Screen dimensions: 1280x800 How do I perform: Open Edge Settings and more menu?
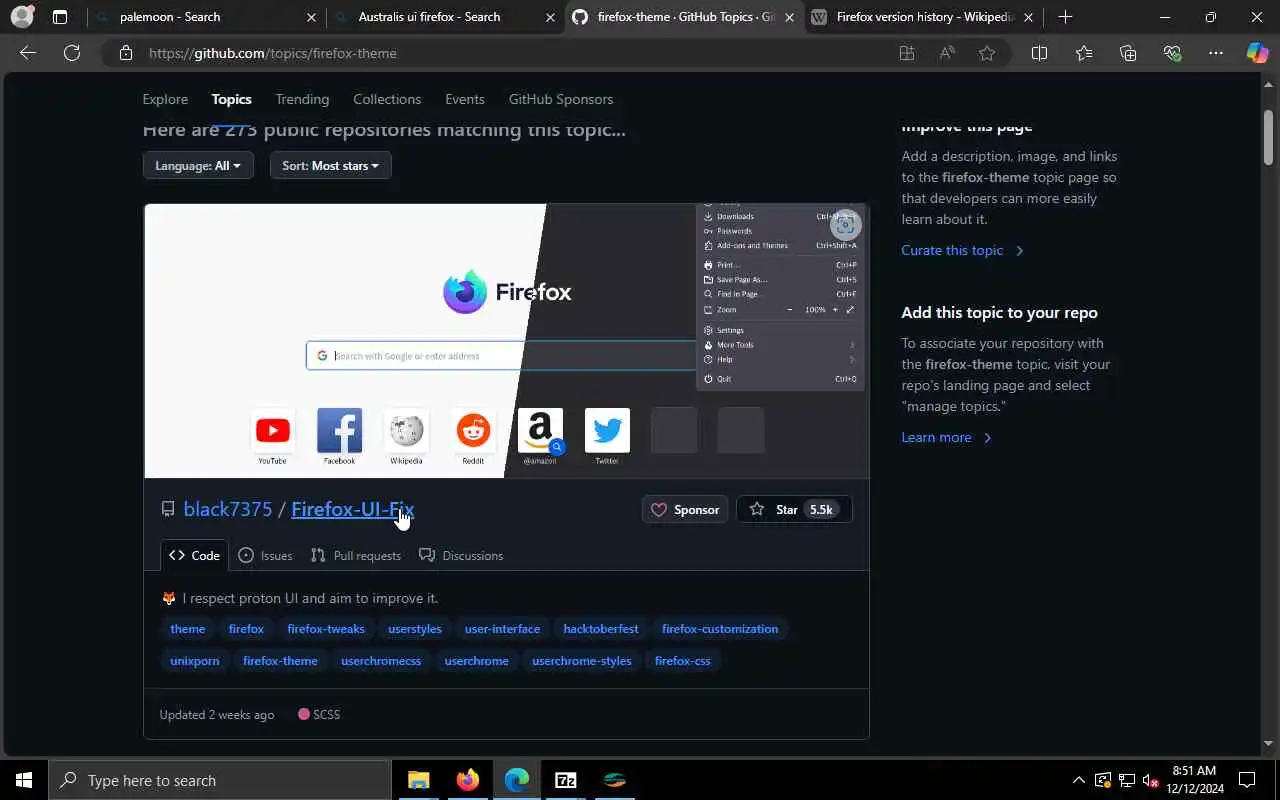coord(1216,53)
